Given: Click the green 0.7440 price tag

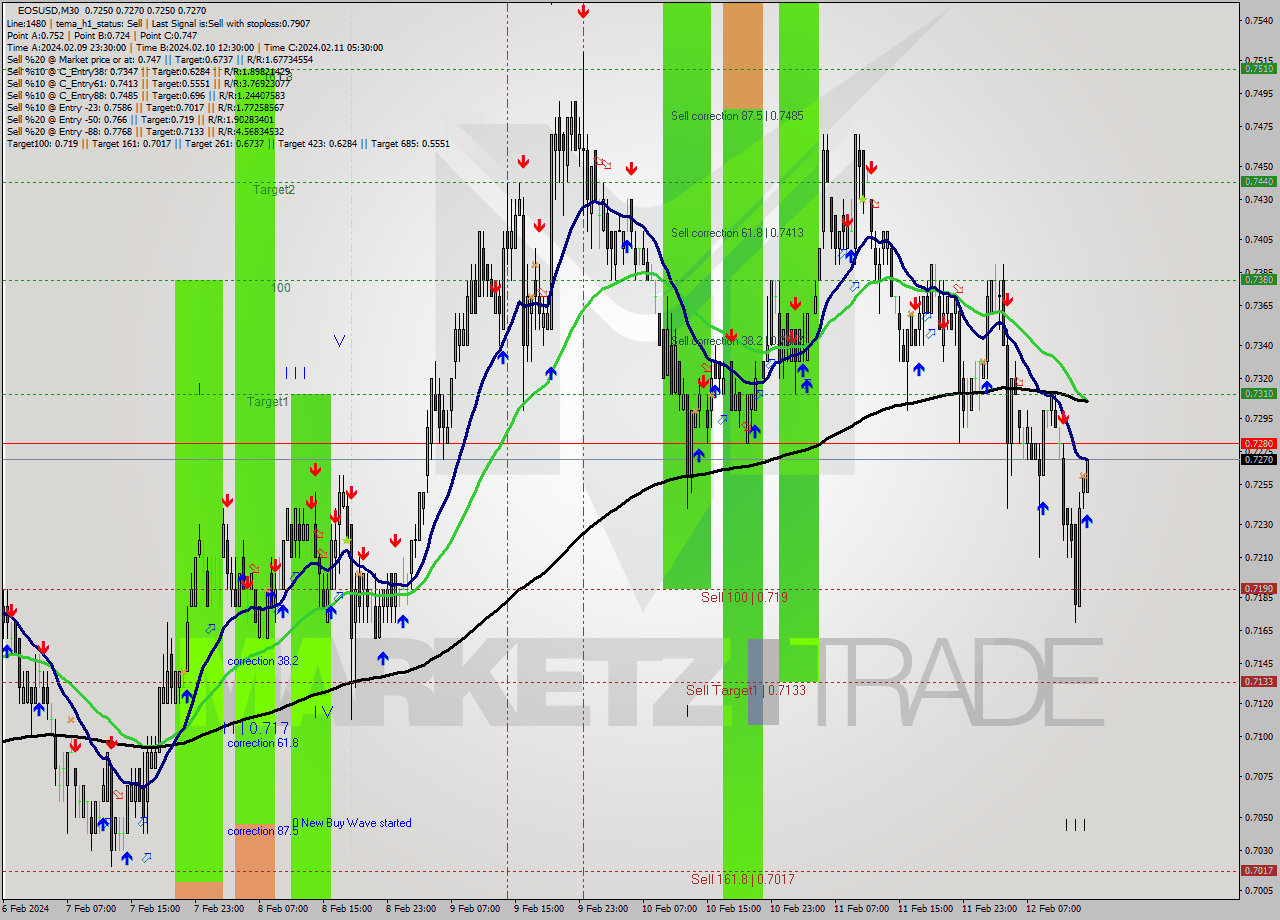Looking at the screenshot, I should (1258, 181).
